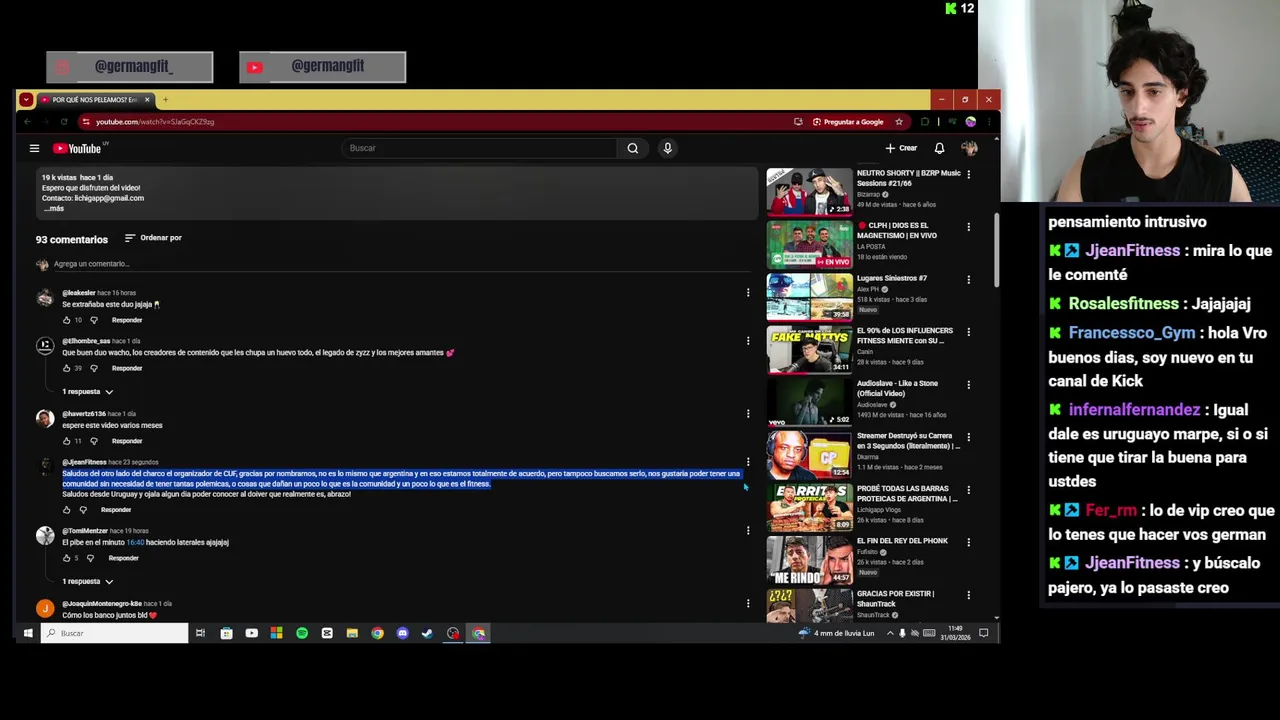The image size is (1280, 720).
Task: Open NEUTRO SHORTY BZRP video thumbnail
Action: pyautogui.click(x=809, y=192)
